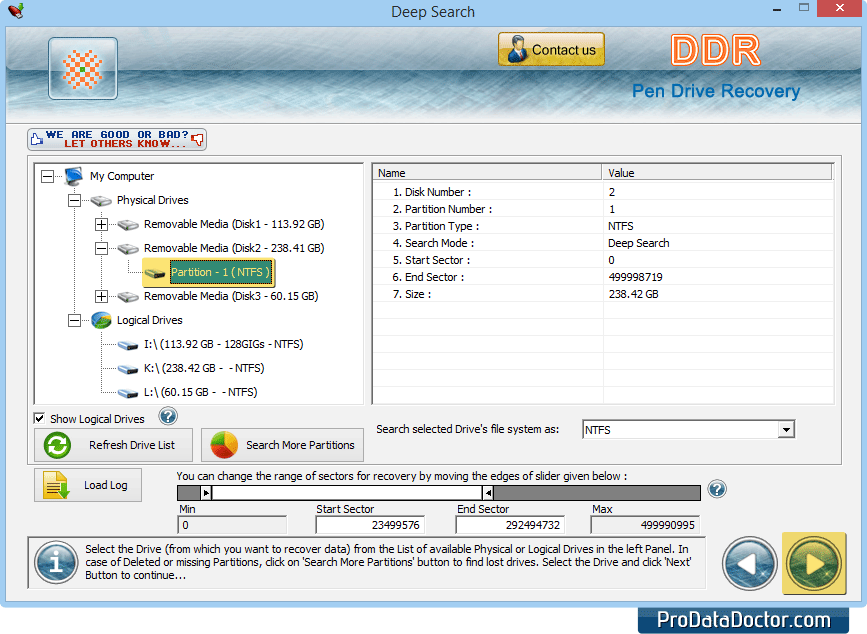Select the '5. Start Sector :' row
Viewport: 867px width, 634px height.
pyautogui.click(x=603, y=260)
